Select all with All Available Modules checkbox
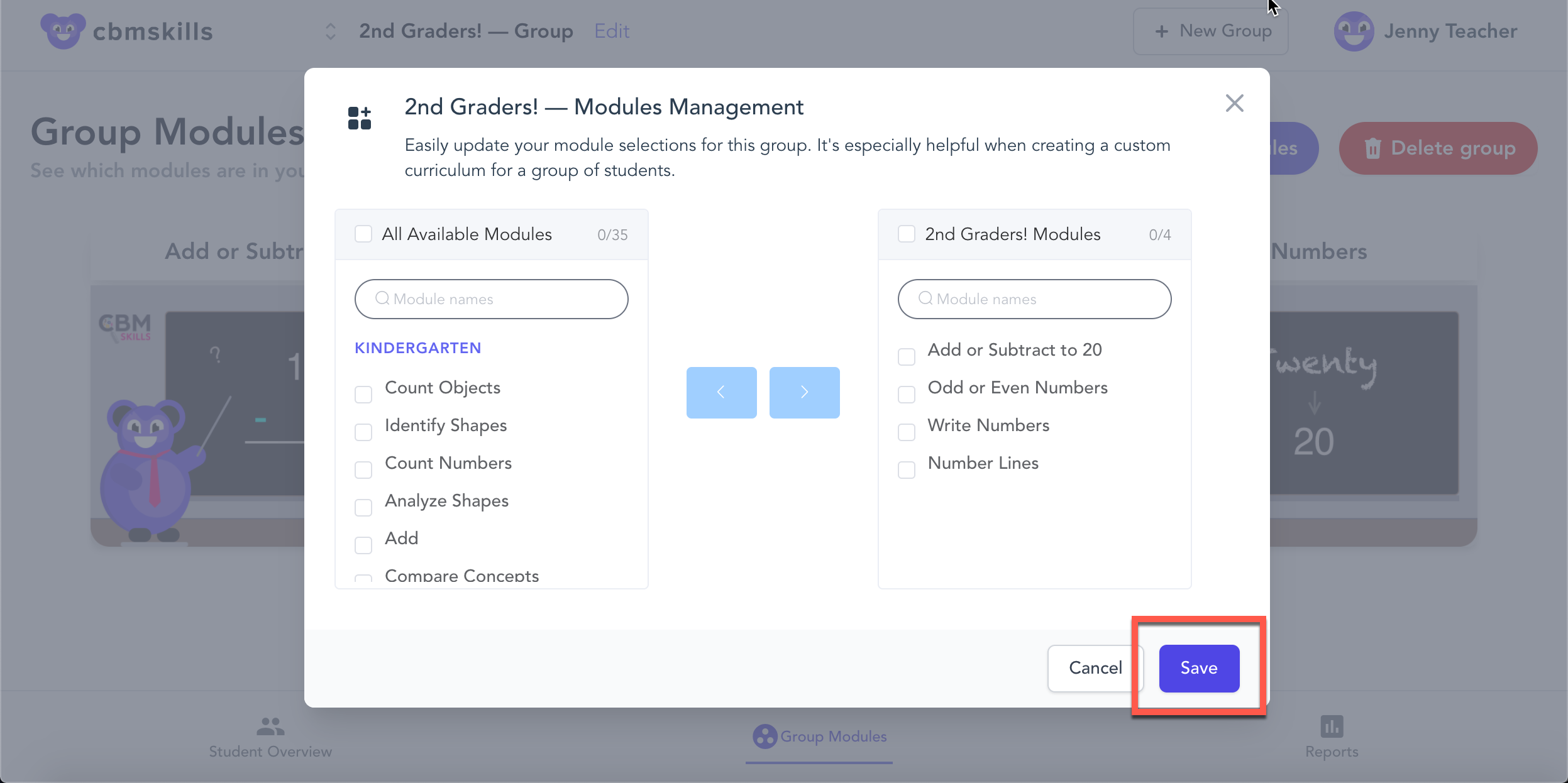 click(363, 234)
